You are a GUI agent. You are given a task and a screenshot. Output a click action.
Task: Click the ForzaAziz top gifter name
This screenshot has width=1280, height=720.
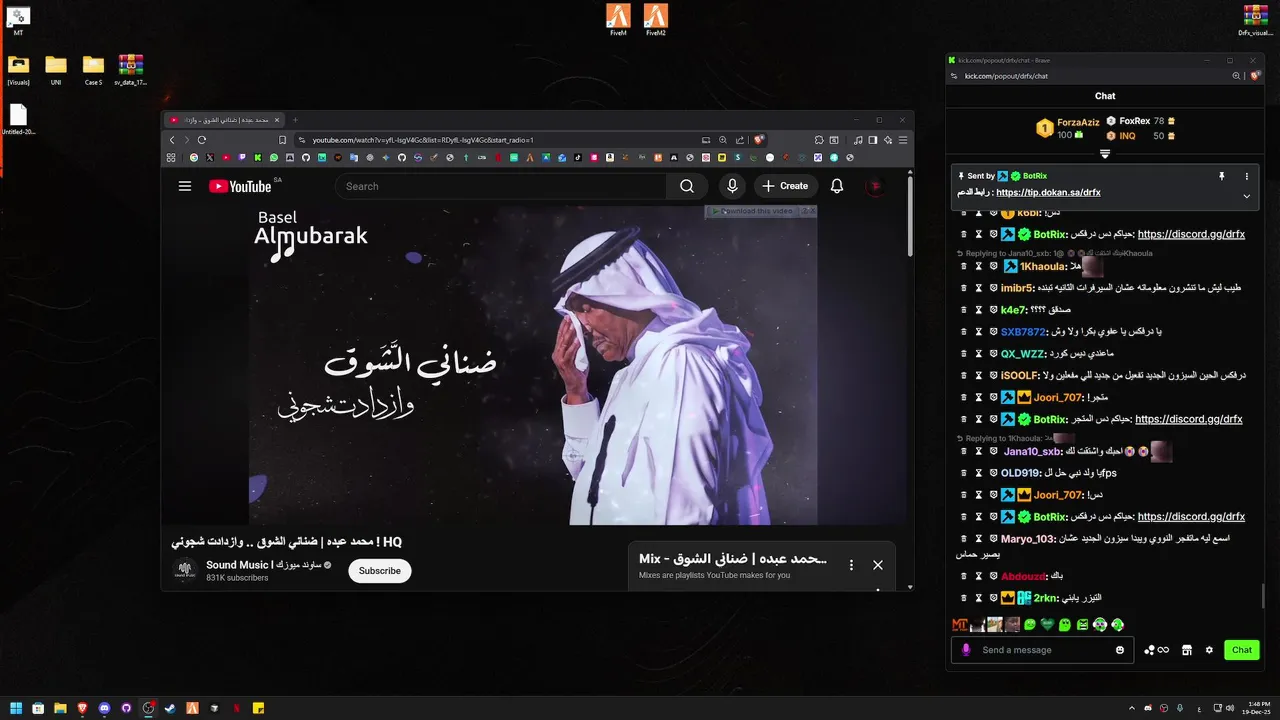(x=1078, y=122)
